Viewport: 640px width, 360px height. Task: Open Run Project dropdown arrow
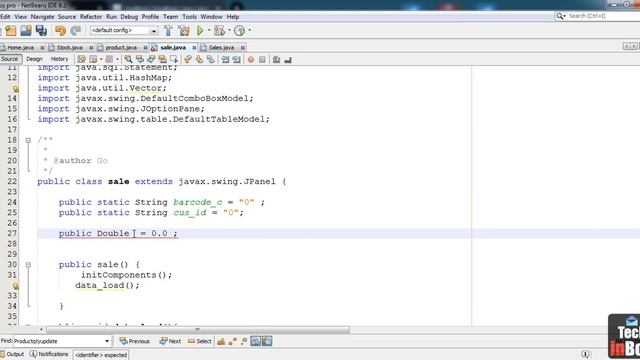pos(209,30)
